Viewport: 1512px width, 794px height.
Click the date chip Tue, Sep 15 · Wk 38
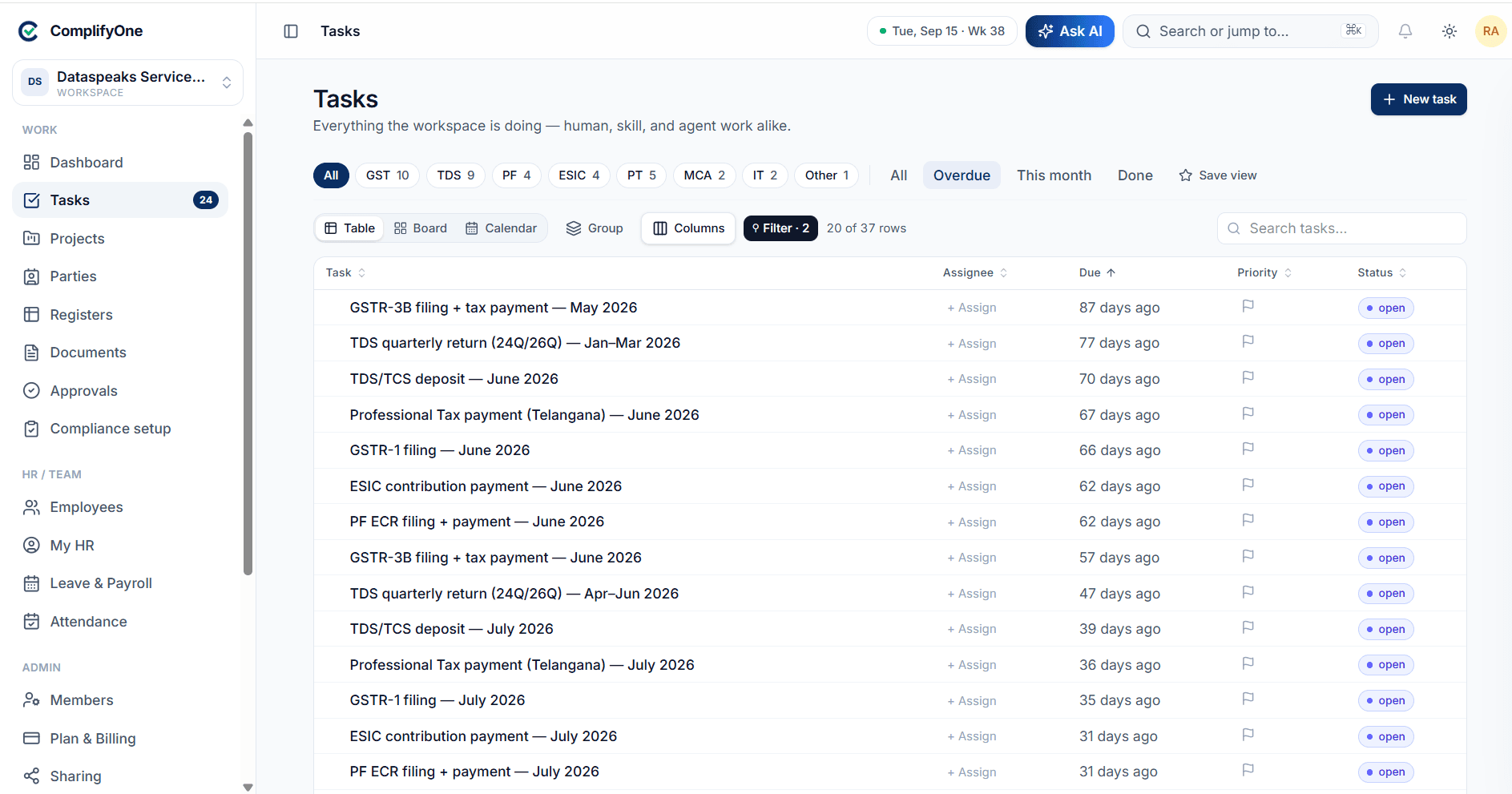click(x=942, y=31)
